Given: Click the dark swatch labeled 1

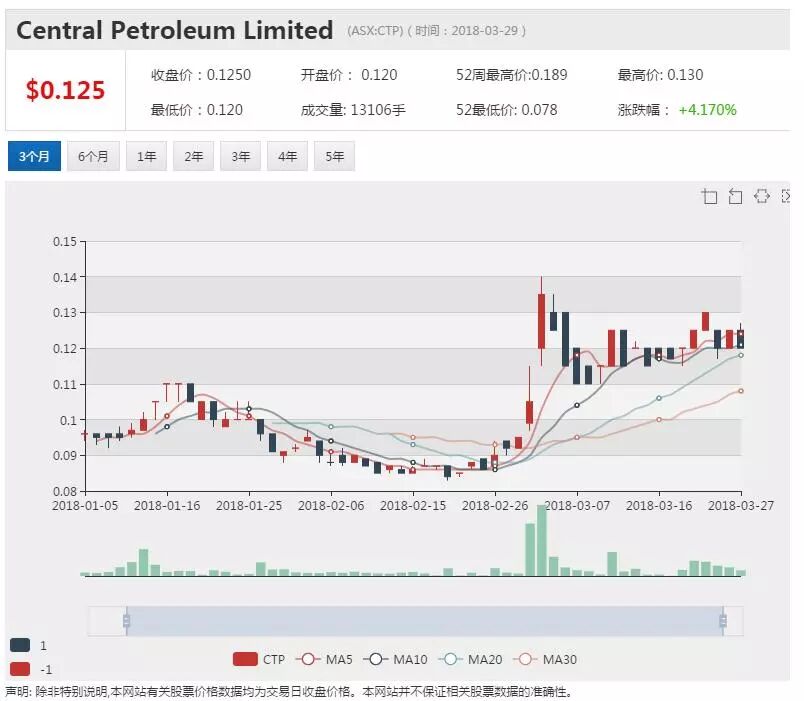Looking at the screenshot, I should point(20,645).
